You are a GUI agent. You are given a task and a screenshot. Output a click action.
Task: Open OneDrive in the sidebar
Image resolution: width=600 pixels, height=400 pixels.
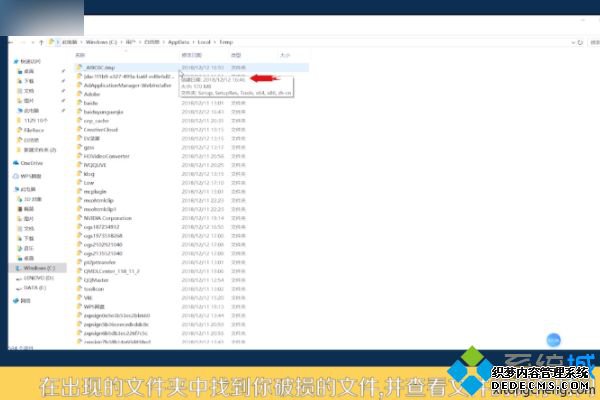click(x=28, y=163)
